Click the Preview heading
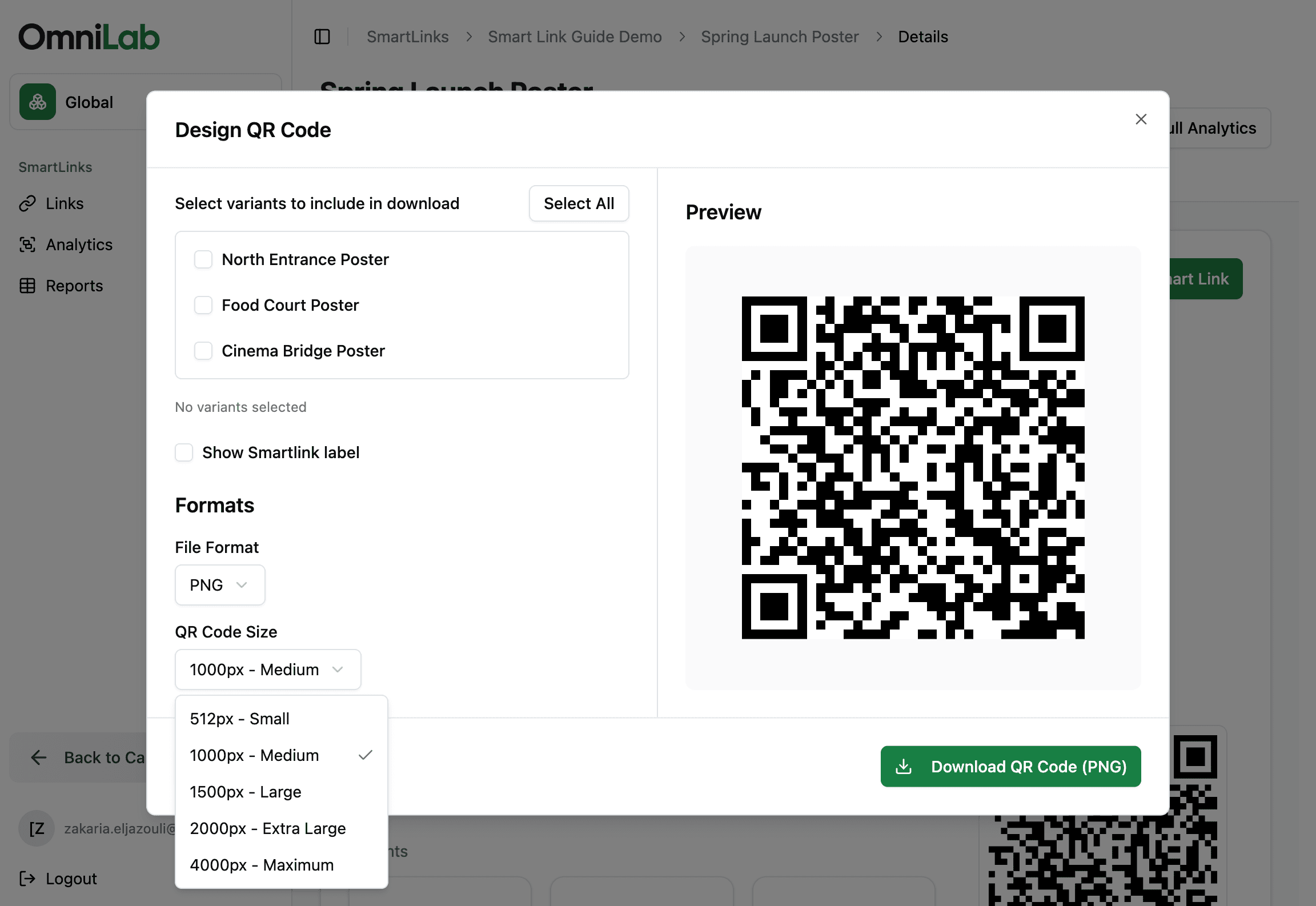The width and height of the screenshot is (1316, 906). pos(723,212)
